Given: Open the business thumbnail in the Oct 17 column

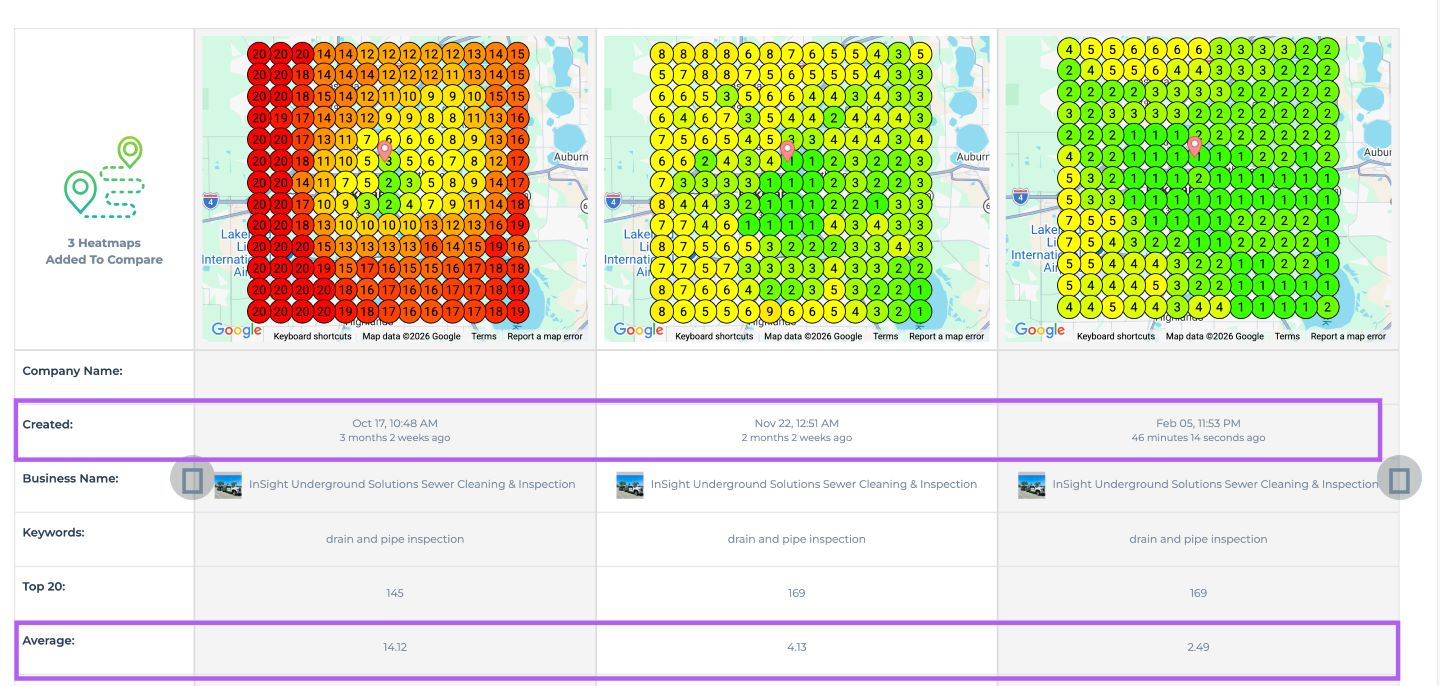Looking at the screenshot, I should (x=228, y=485).
